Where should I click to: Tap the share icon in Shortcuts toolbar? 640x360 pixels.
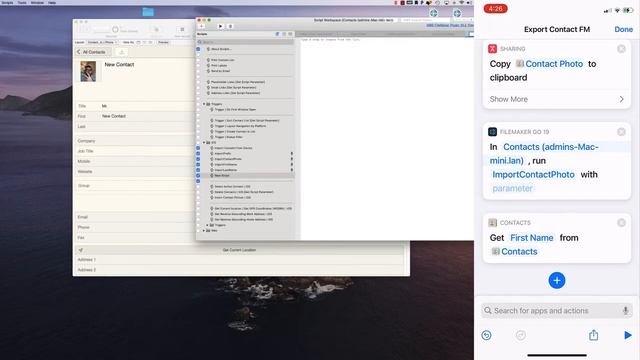pyautogui.click(x=593, y=335)
